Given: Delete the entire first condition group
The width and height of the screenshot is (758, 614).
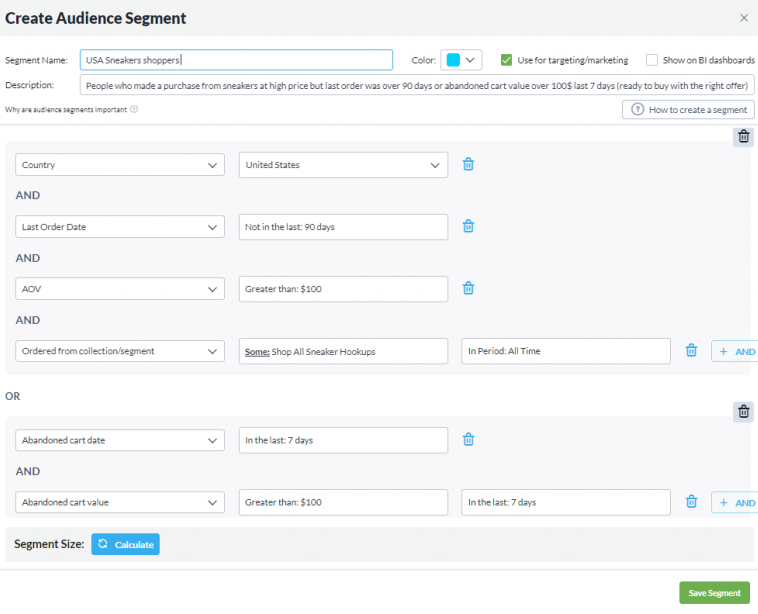Looking at the screenshot, I should tap(743, 137).
